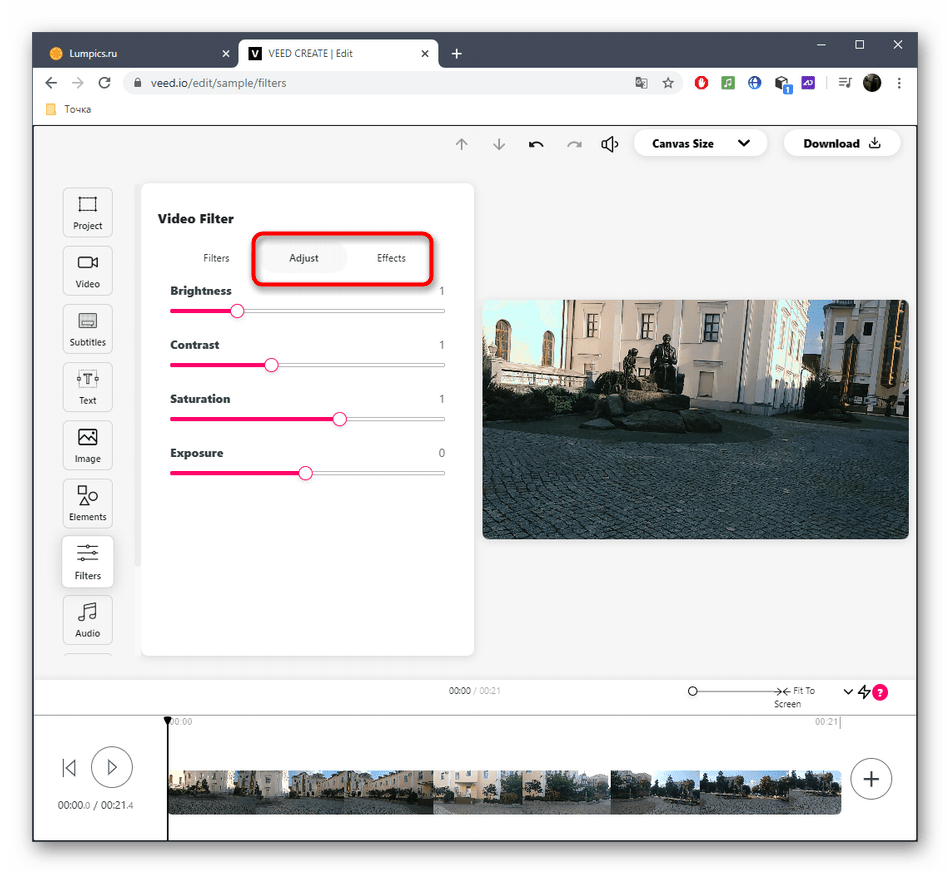Click the red Opera-style extension icon
The width and height of the screenshot is (950, 874).
tap(701, 83)
